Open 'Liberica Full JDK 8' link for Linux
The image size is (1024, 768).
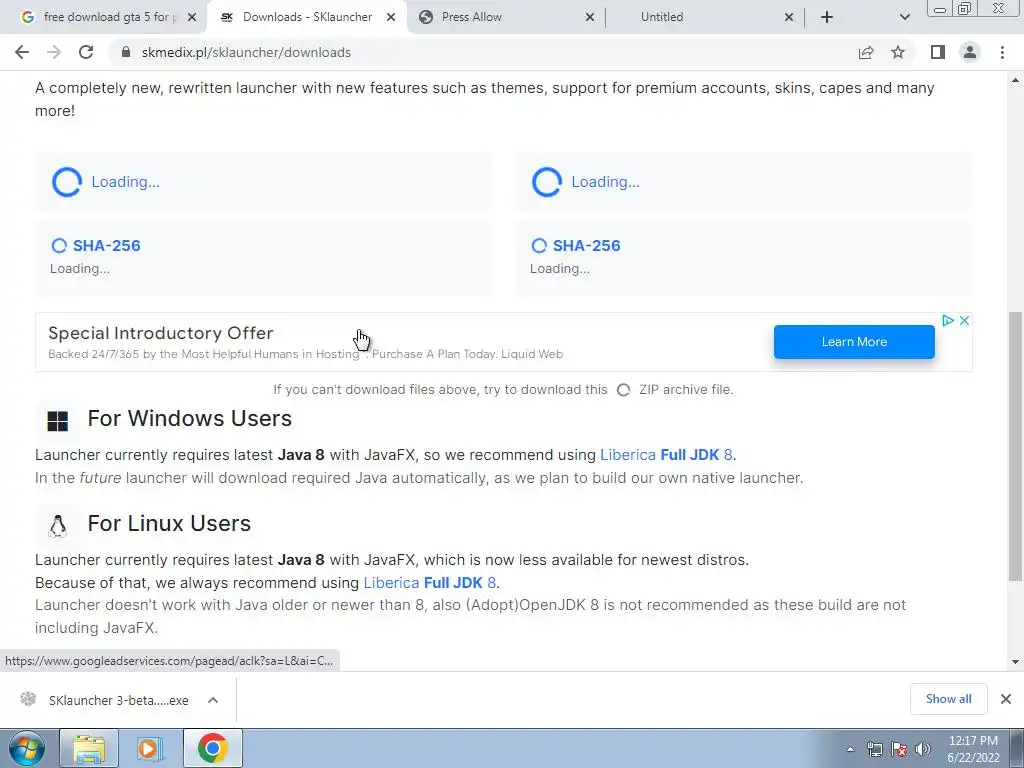click(430, 583)
